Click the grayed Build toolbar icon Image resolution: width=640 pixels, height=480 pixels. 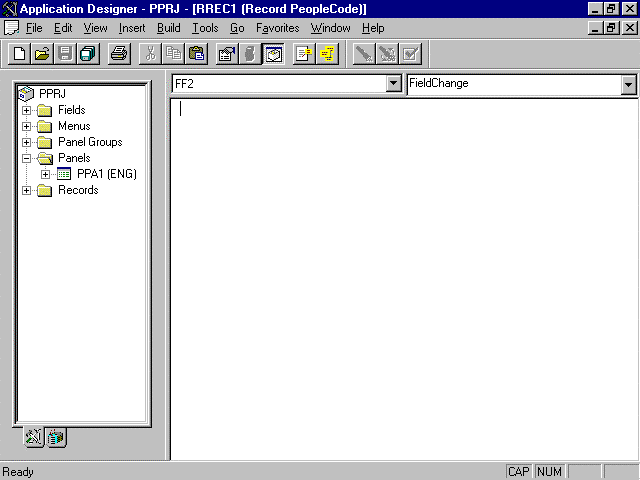(250, 53)
